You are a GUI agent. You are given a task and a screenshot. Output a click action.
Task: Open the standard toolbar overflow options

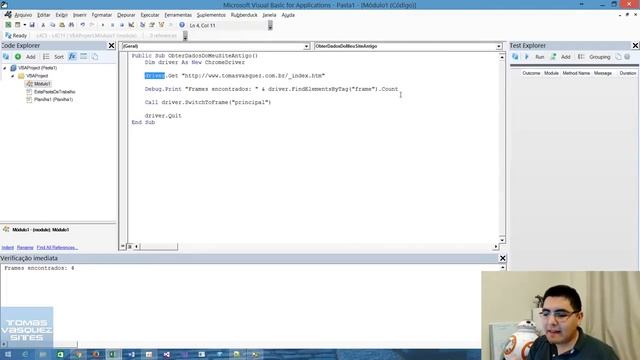pyautogui.click(x=270, y=25)
